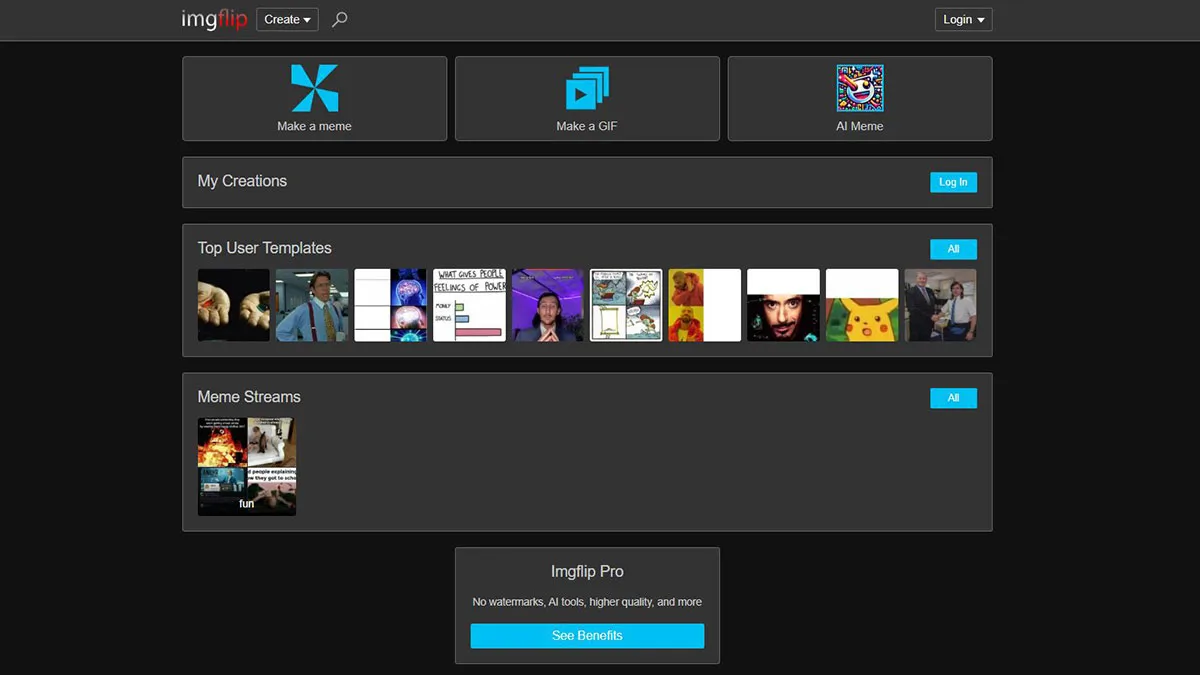Viewport: 1200px width, 675px height.
Task: Select the expanding brain template
Action: [x=391, y=305]
